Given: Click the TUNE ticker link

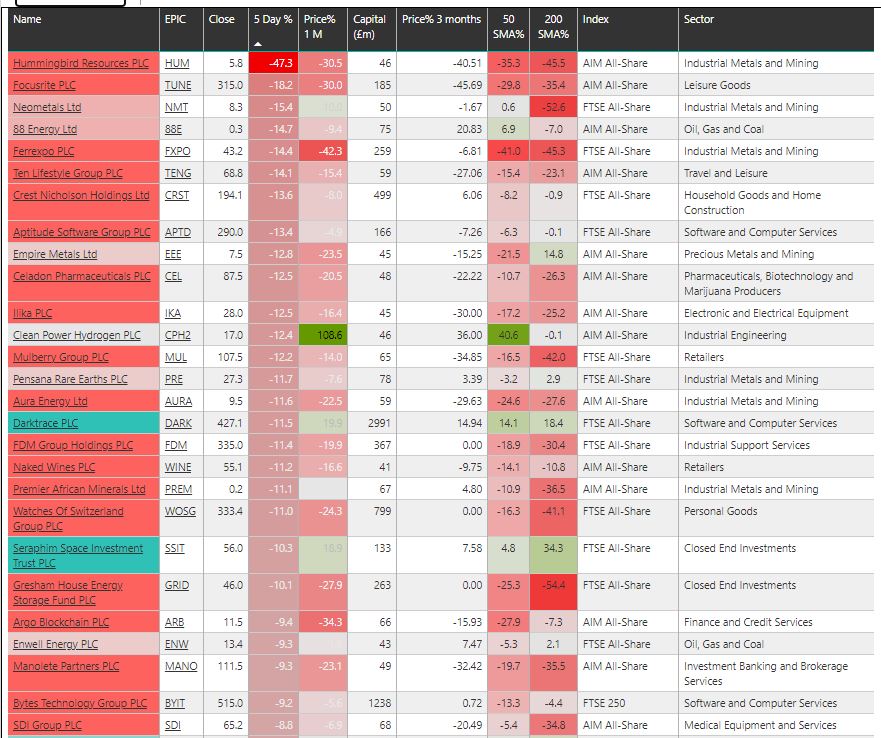Looking at the screenshot, I should tap(177, 85).
